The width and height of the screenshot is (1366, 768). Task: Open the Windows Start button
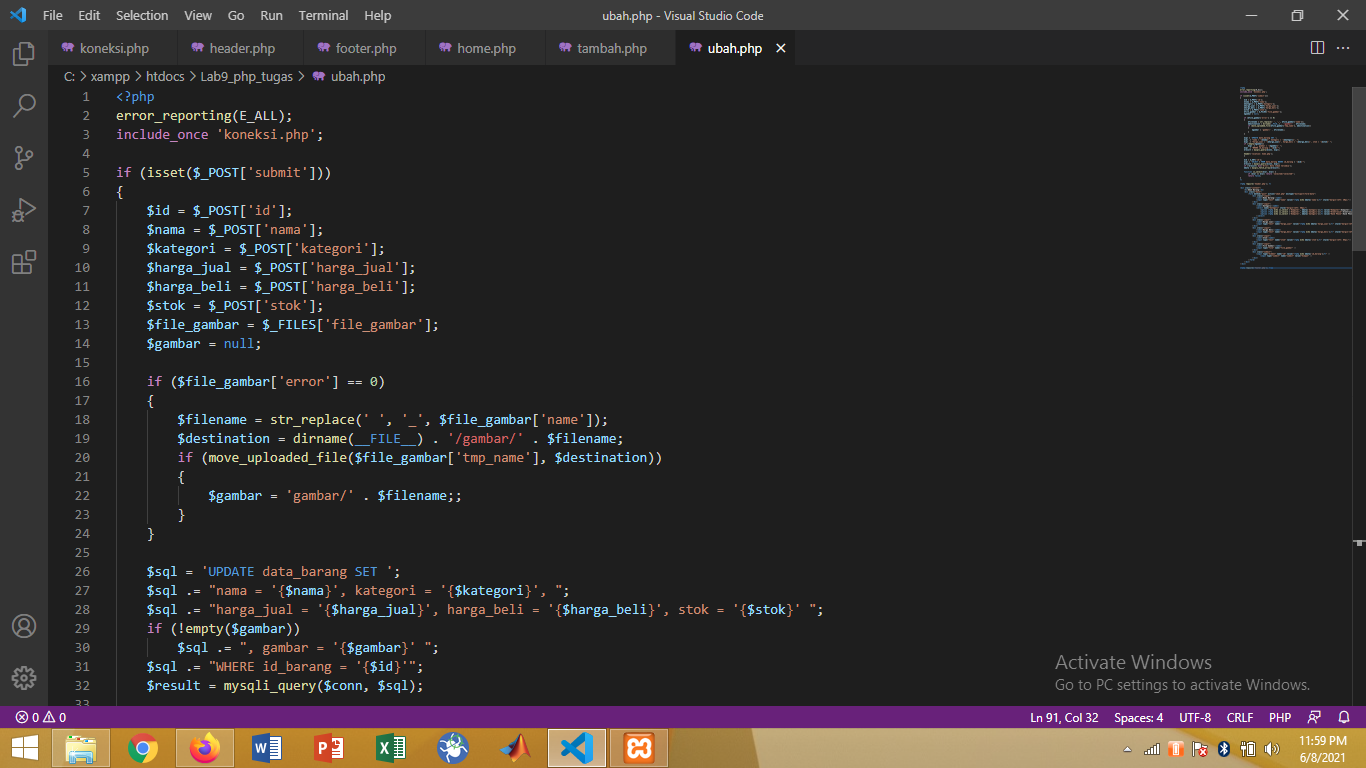25,748
